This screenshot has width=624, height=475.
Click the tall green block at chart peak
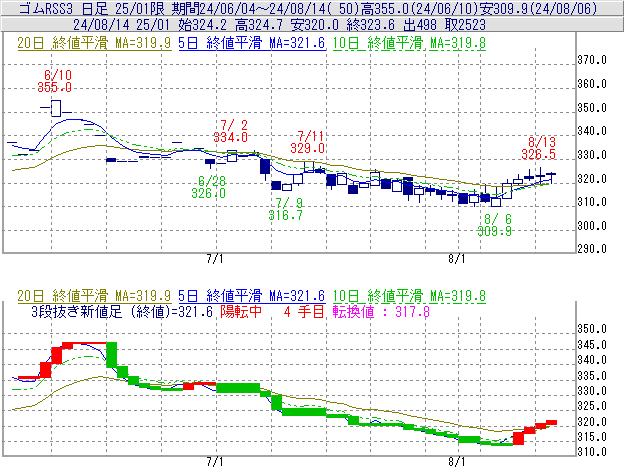click(112, 355)
